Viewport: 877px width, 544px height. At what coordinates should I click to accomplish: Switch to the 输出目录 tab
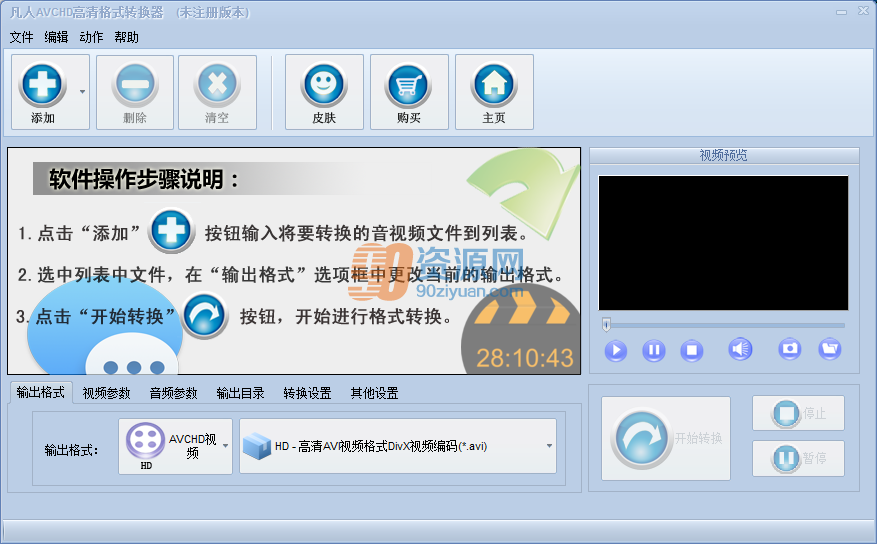tap(241, 394)
